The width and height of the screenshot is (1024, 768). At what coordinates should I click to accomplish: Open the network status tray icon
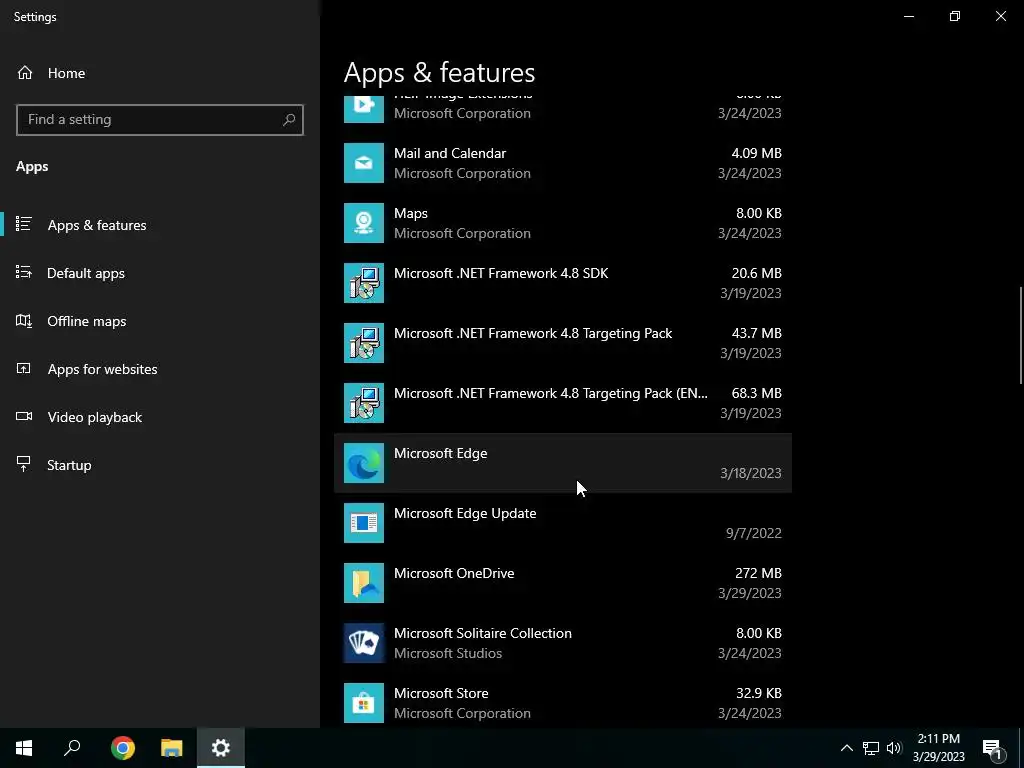[871, 748]
